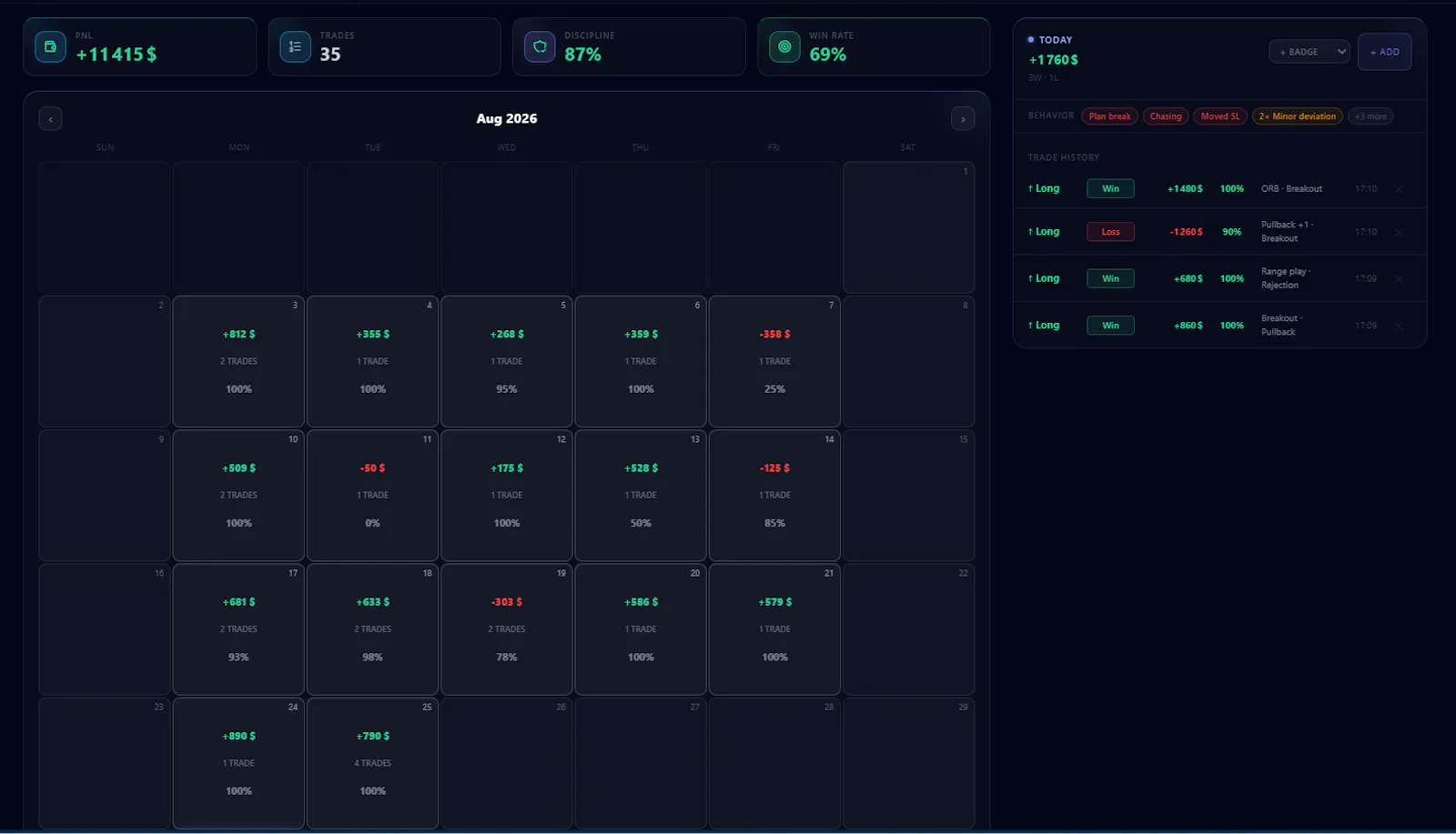
Task: Open Aug 25 day with +790 $
Action: 372,763
